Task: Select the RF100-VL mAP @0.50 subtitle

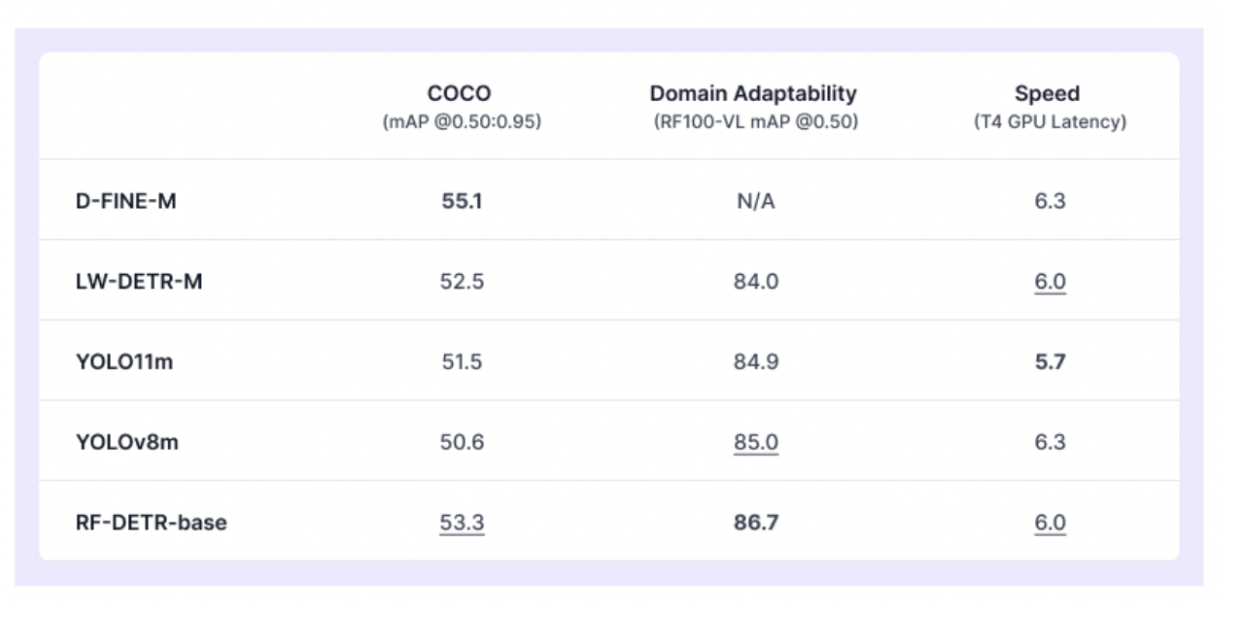Action: 754,122
